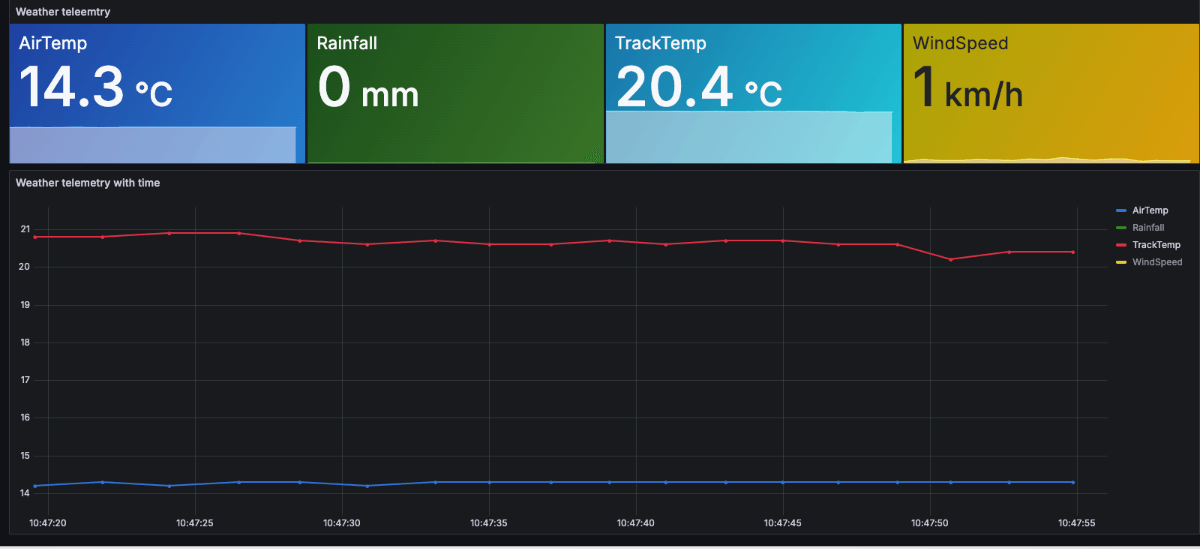This screenshot has height=549, width=1200.
Task: Click the 10:47:55 time axis label
Action: [1077, 522]
